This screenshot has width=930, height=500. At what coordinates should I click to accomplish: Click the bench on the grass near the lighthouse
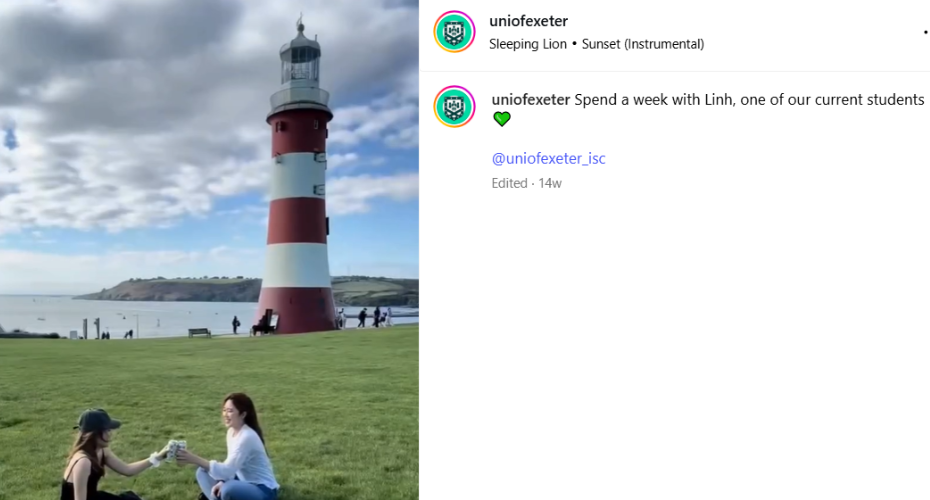coord(199,332)
